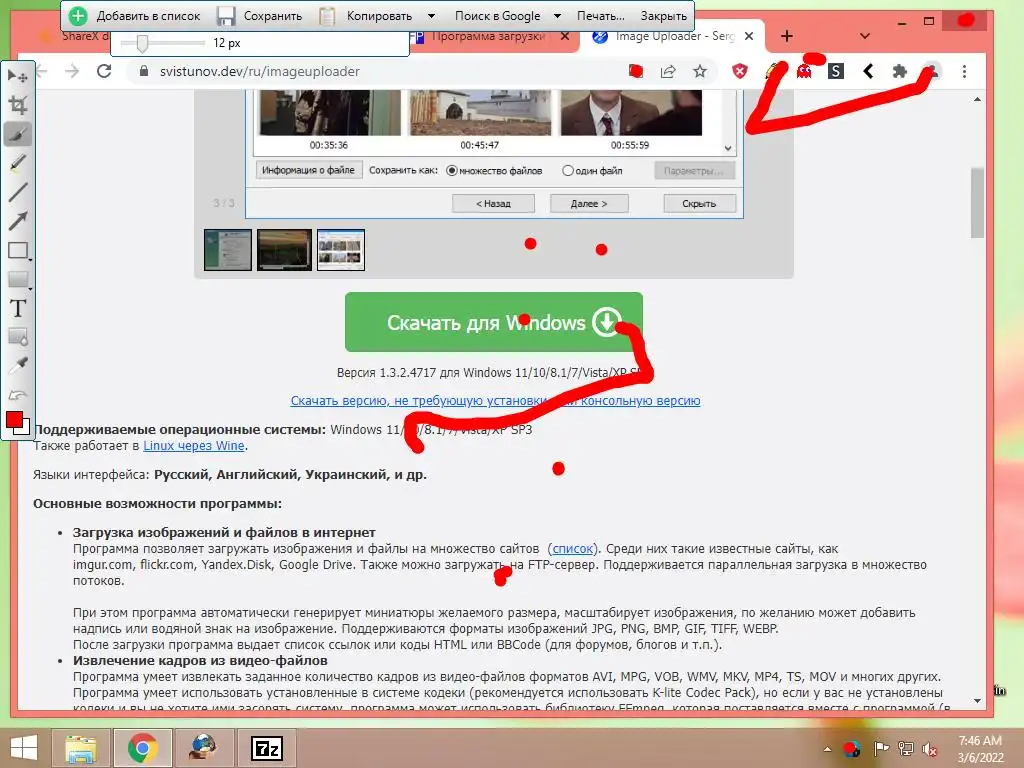The width and height of the screenshot is (1024, 768).
Task: Click the brush size slider handle
Action: coord(142,43)
